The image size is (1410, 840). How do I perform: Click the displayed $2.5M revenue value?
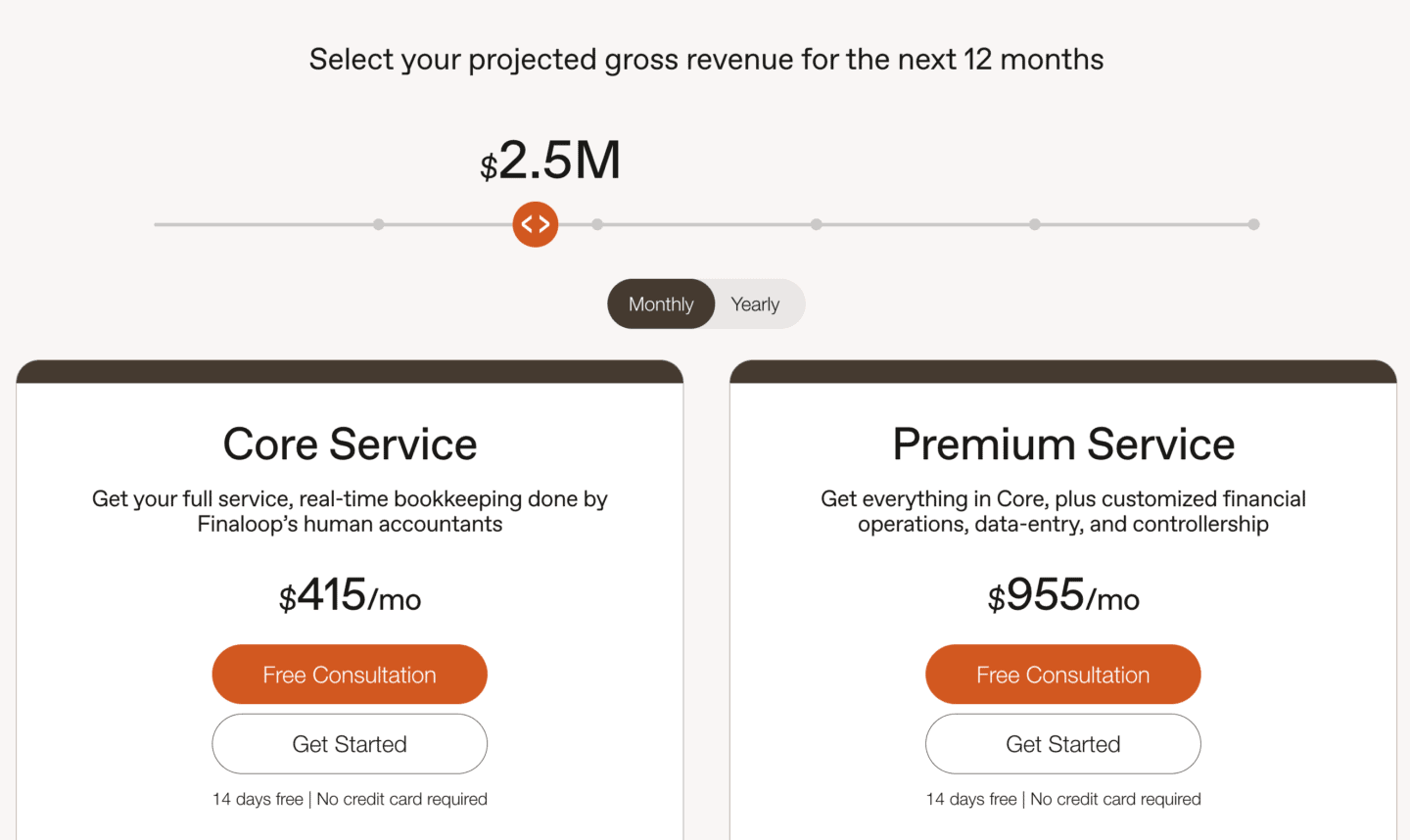(x=550, y=160)
